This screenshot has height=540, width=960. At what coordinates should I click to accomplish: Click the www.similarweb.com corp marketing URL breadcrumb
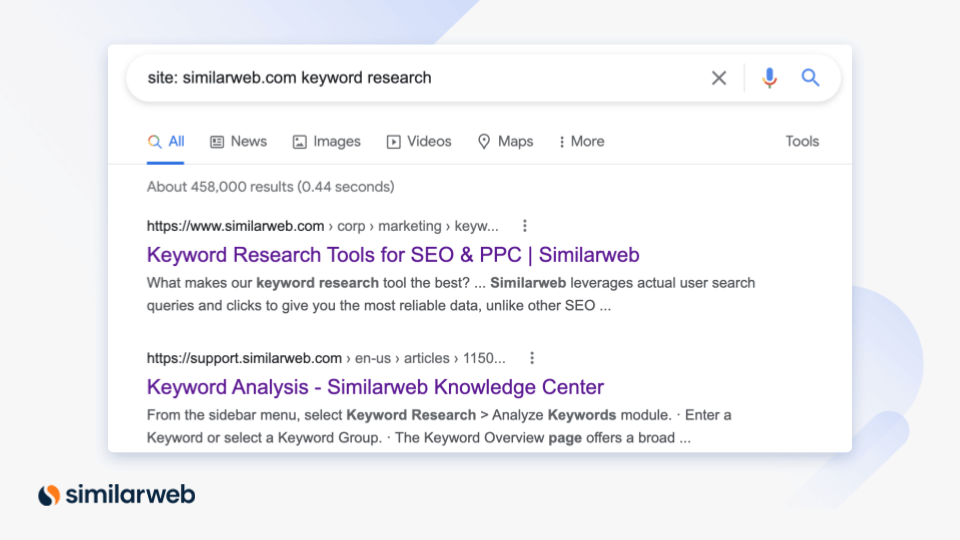point(323,226)
